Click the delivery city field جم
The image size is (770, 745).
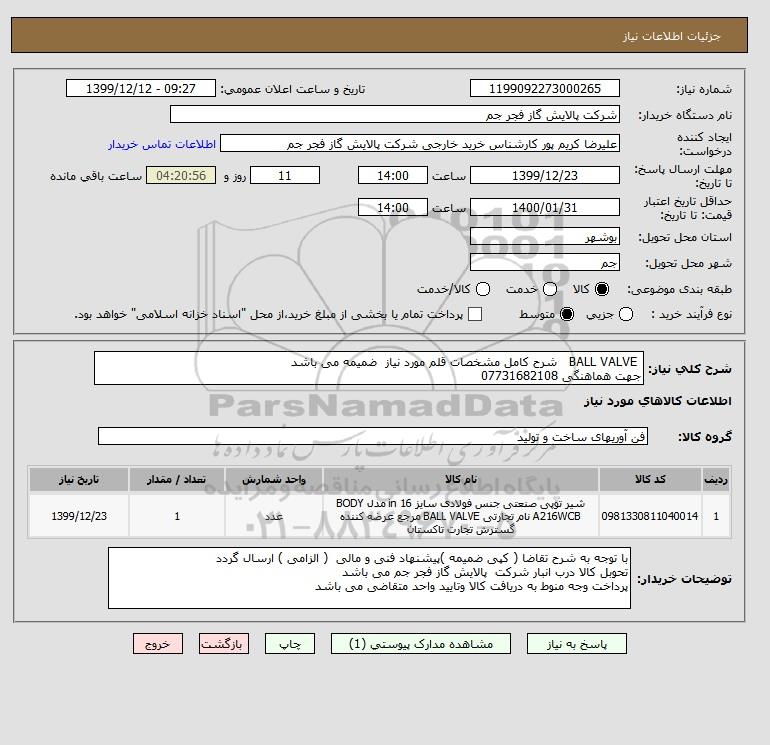click(545, 263)
